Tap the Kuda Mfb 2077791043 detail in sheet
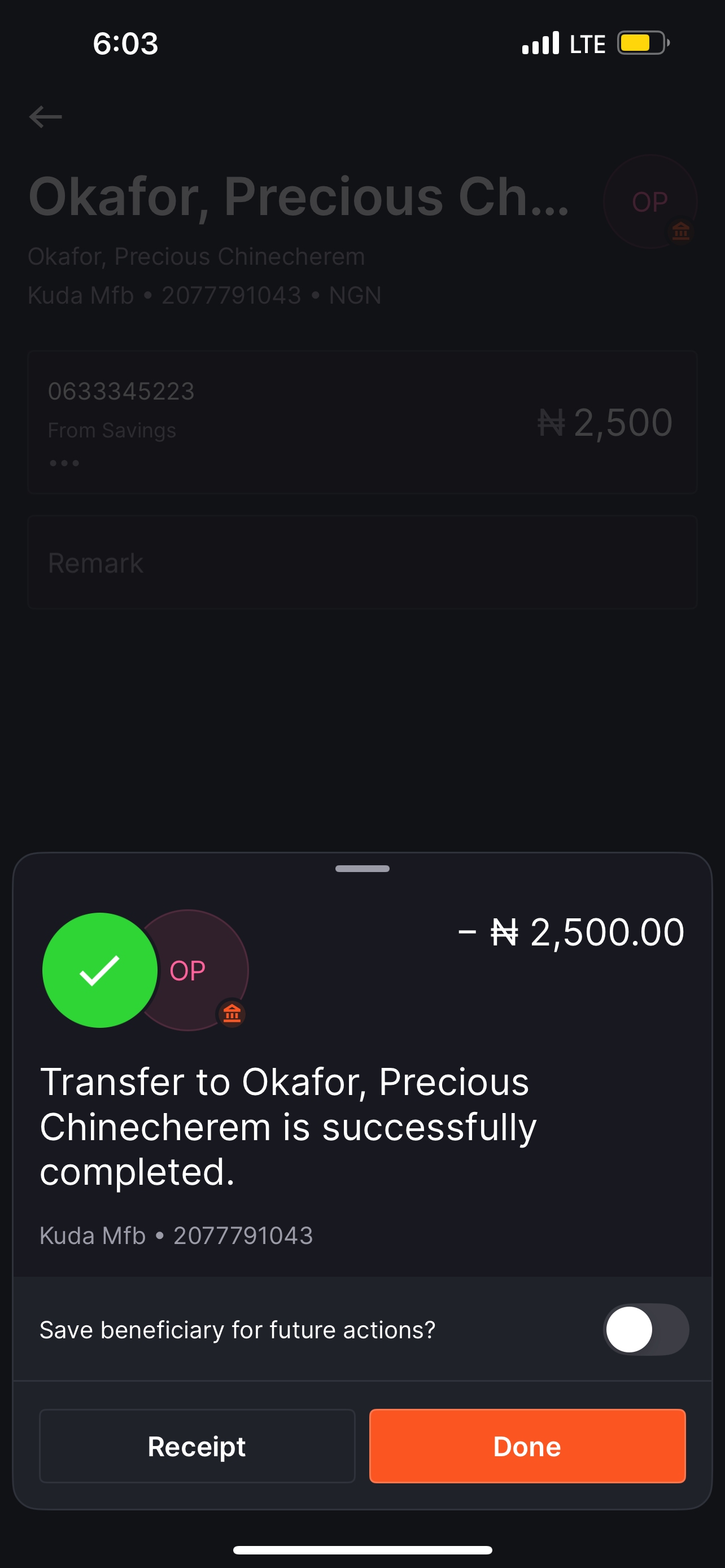 coord(177,1236)
